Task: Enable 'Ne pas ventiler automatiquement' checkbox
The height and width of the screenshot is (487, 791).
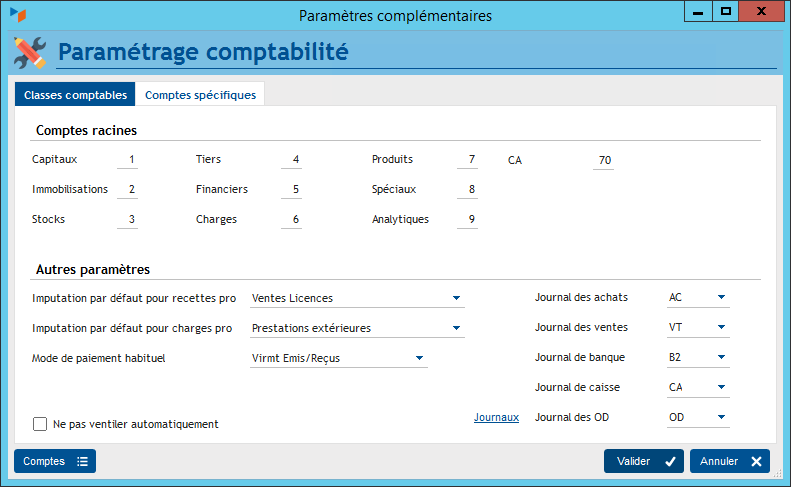Action: pyautogui.click(x=40, y=424)
